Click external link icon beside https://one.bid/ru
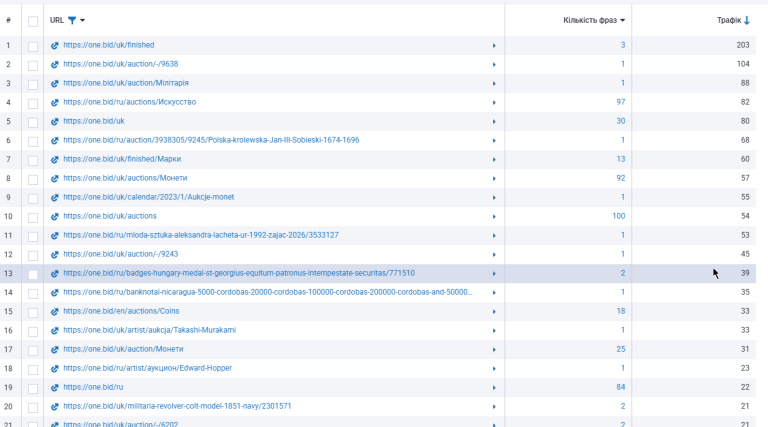768x427 pixels. click(x=54, y=388)
